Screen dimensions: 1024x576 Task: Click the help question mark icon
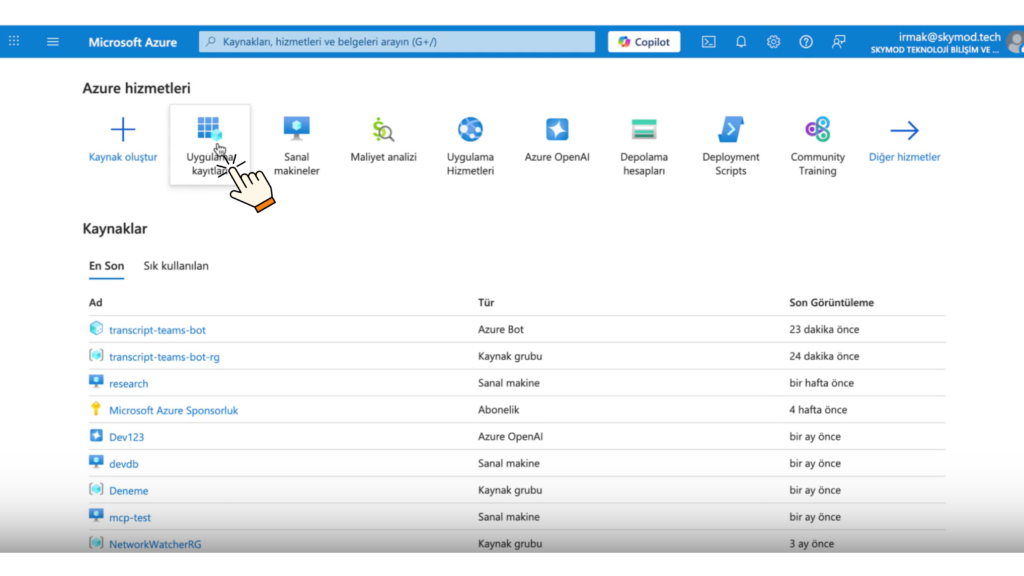point(805,41)
